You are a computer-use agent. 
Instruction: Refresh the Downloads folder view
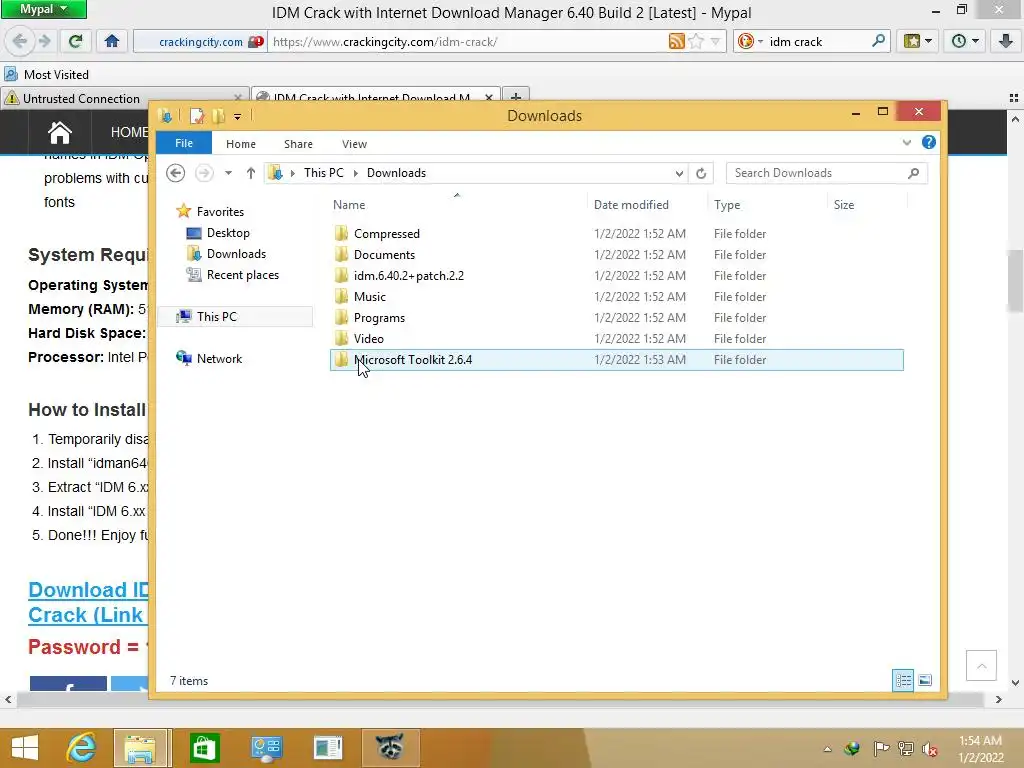(x=701, y=173)
